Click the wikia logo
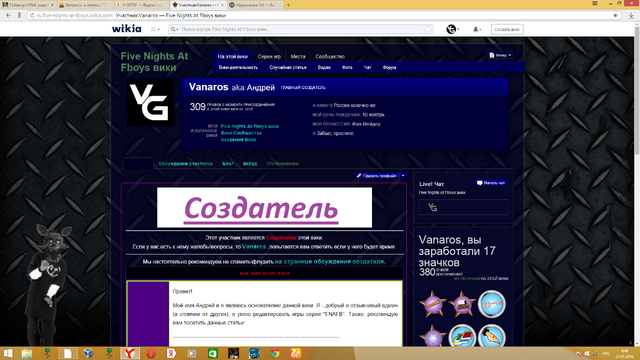This screenshot has width=640, height=360. tap(127, 29)
